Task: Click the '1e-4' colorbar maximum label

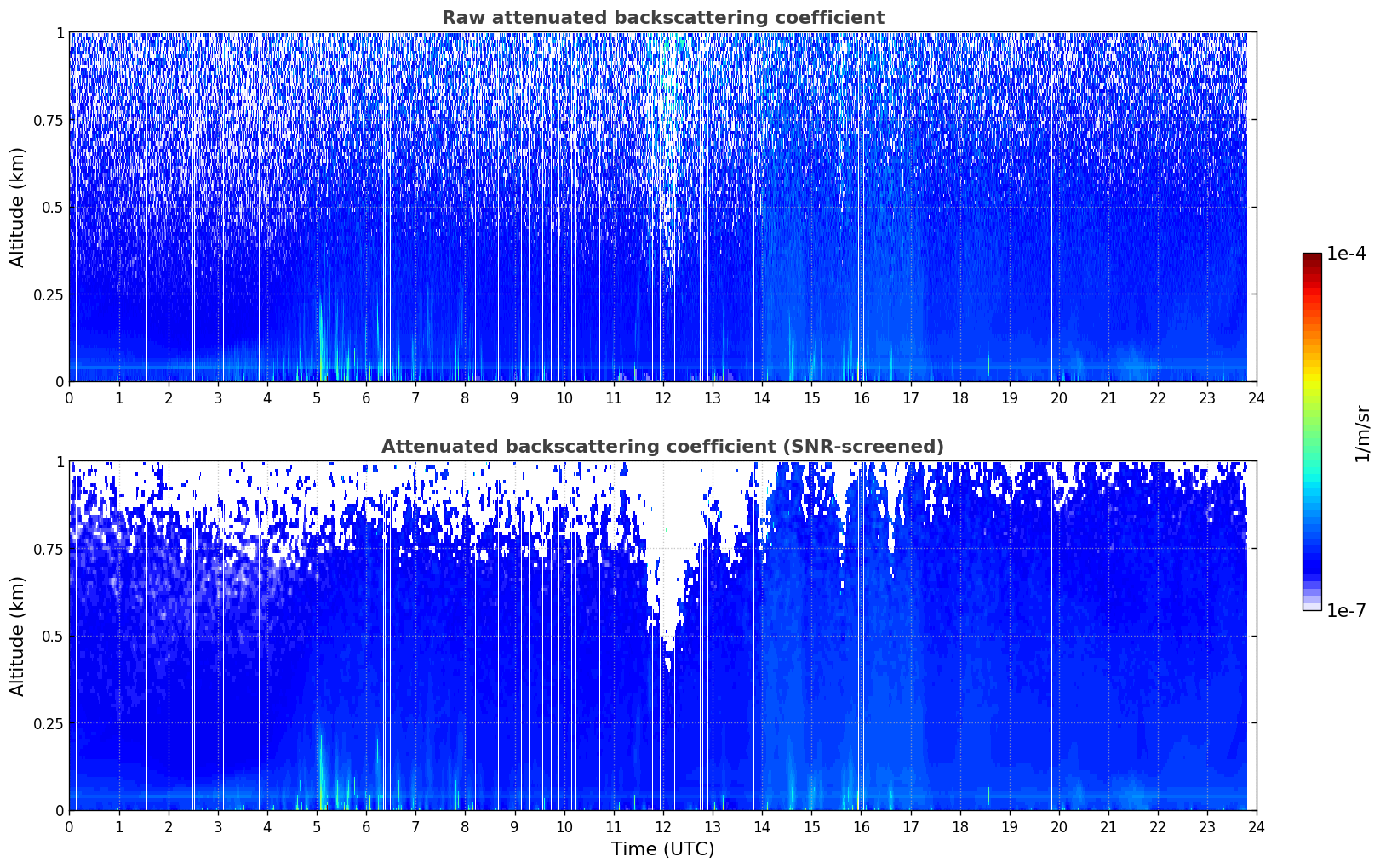Action: click(1346, 254)
